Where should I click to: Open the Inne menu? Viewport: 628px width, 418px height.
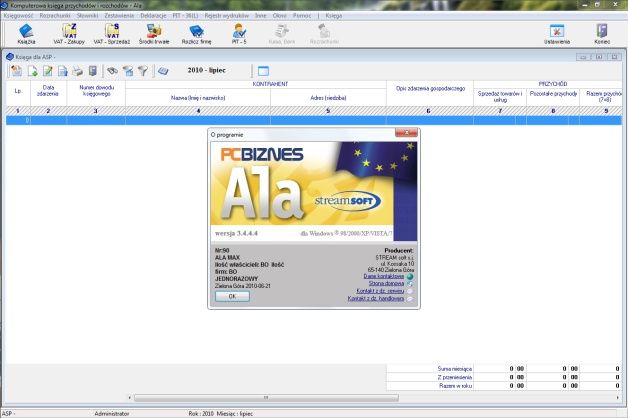(260, 16)
